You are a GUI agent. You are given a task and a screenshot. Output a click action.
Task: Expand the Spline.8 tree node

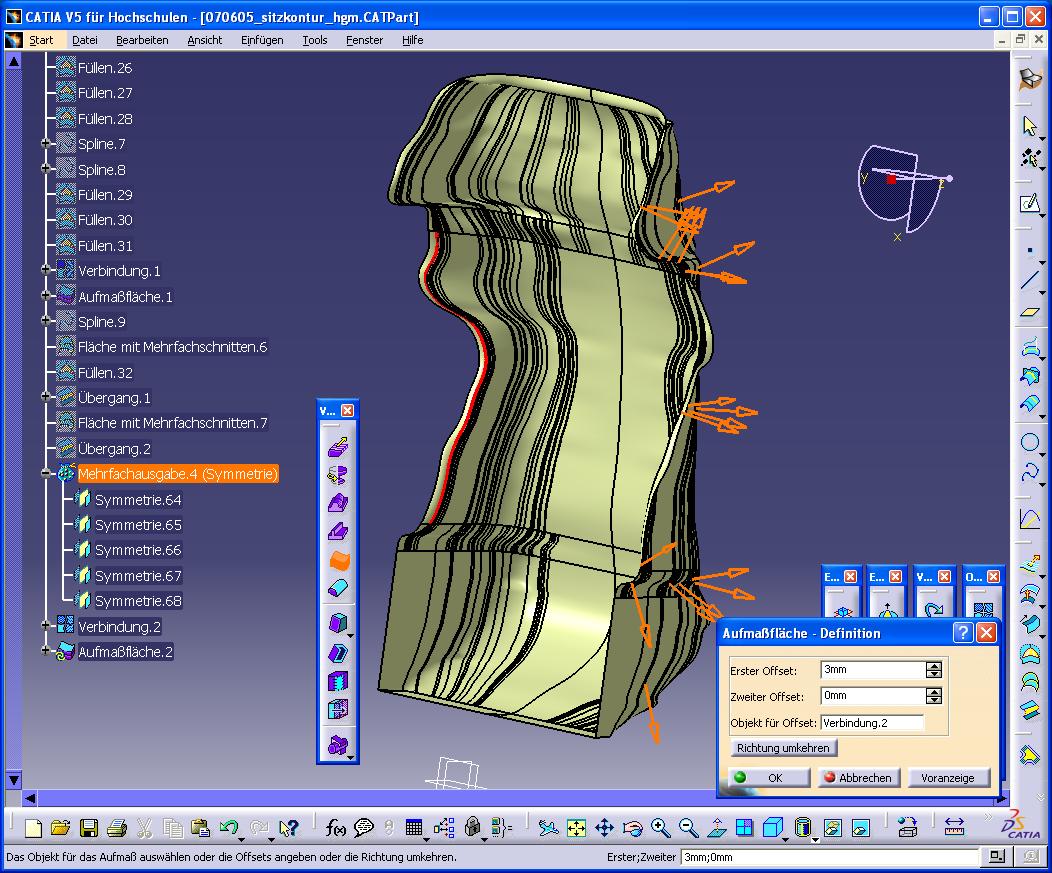(x=46, y=168)
